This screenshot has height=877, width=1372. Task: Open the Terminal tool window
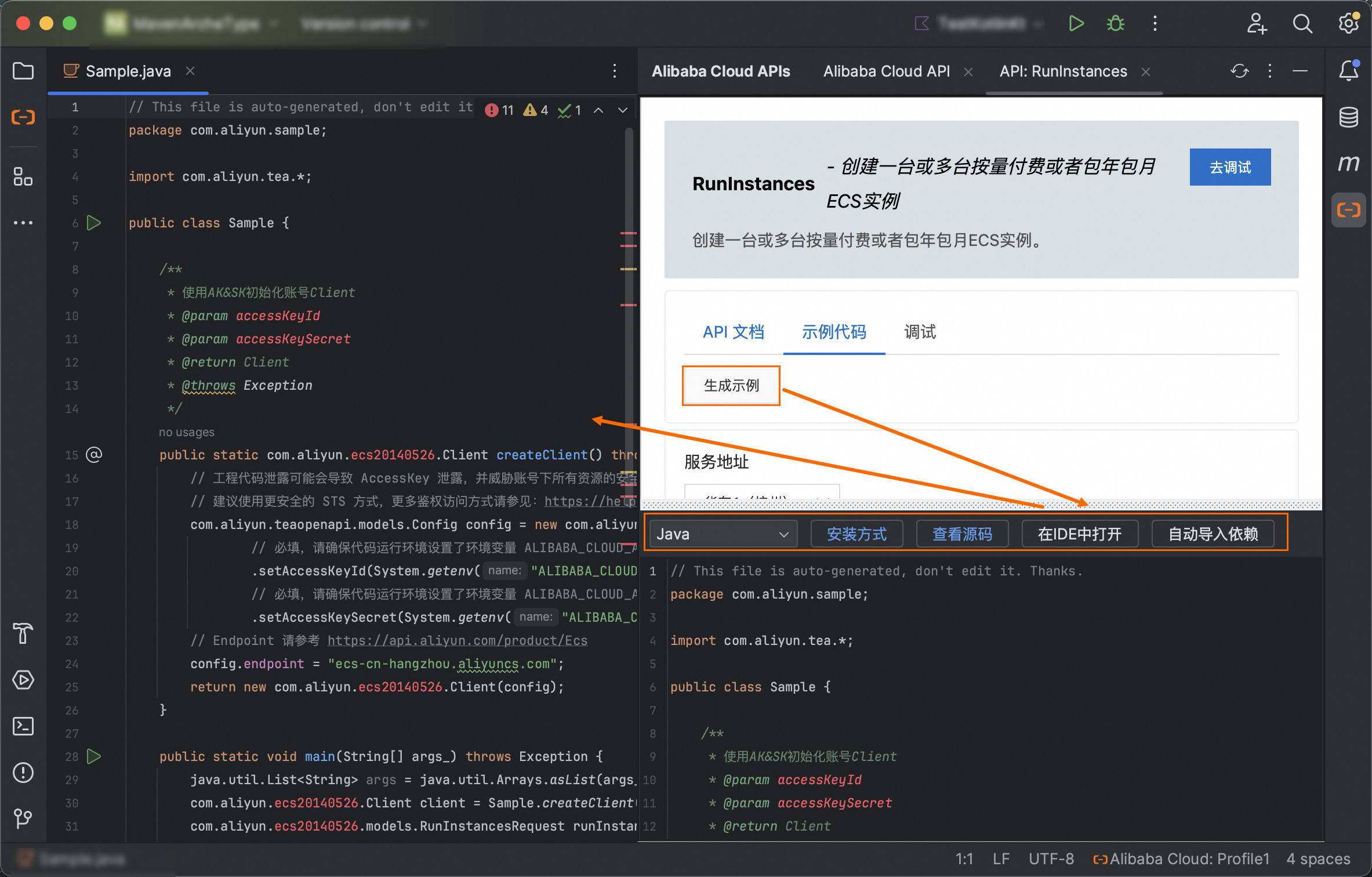pos(23,726)
